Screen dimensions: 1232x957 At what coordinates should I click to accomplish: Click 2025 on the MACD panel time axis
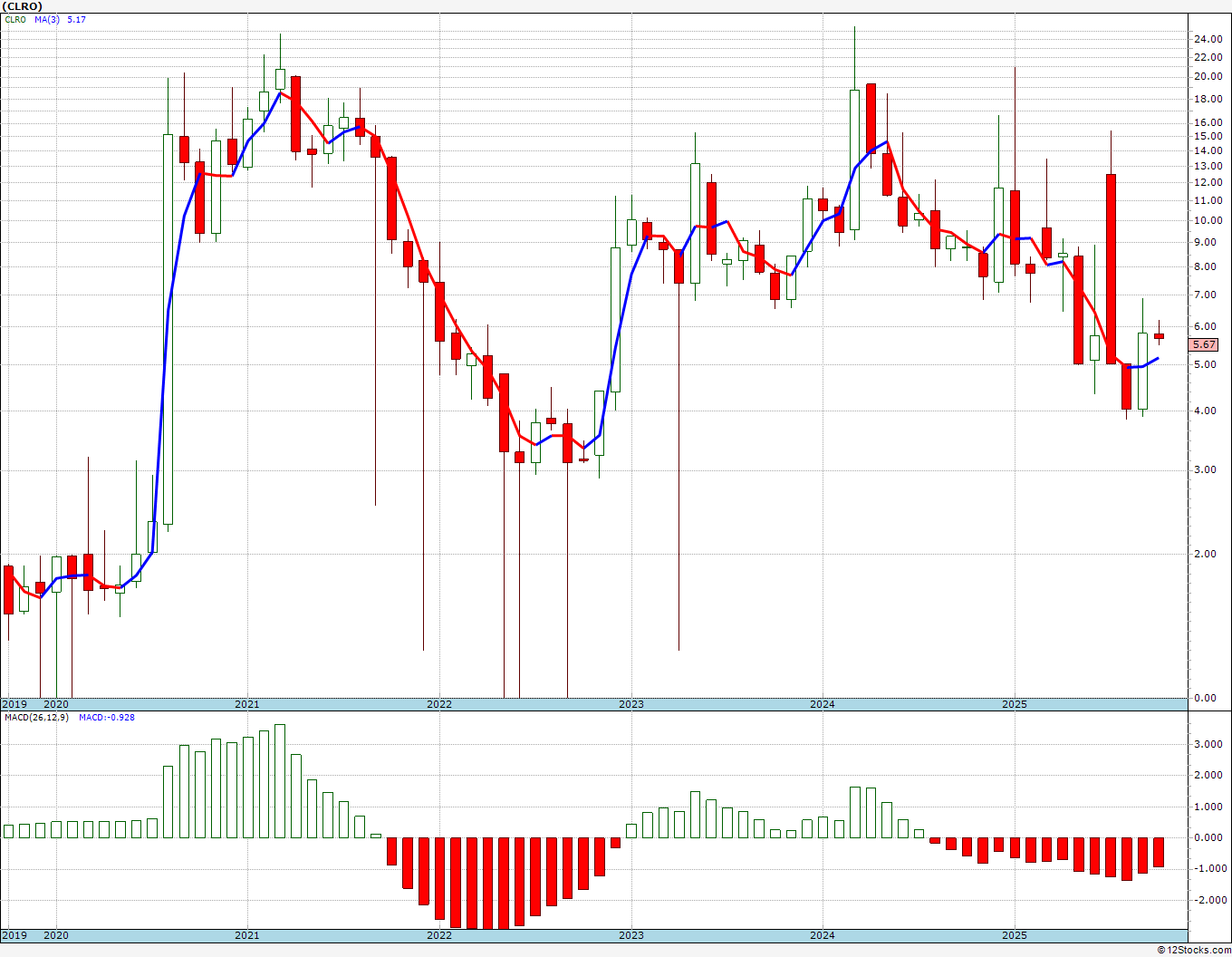[x=1015, y=935]
